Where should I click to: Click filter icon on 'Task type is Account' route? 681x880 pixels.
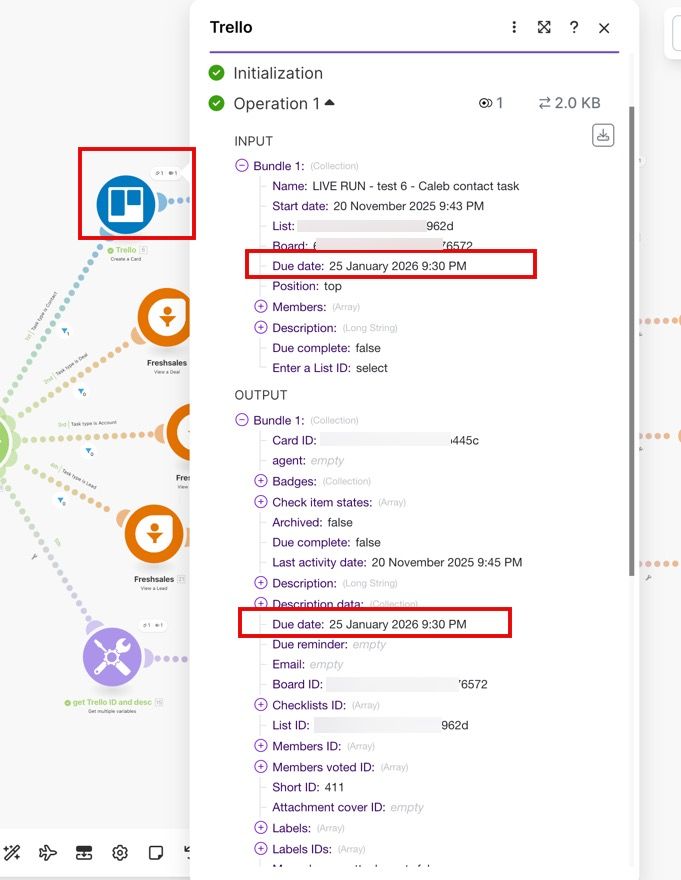tap(89, 451)
